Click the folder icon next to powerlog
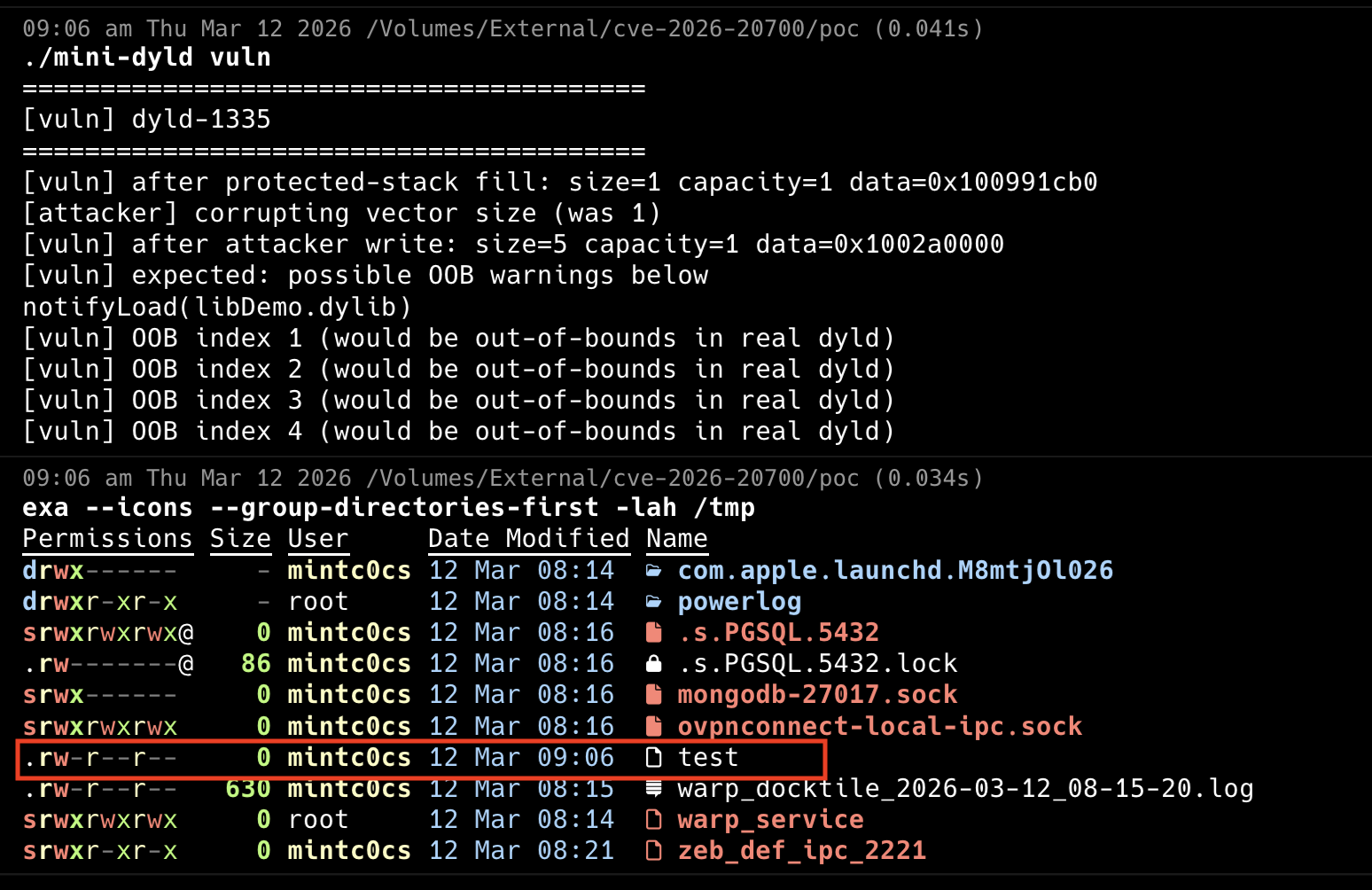Viewport: 1372px width, 890px height. coord(654,602)
